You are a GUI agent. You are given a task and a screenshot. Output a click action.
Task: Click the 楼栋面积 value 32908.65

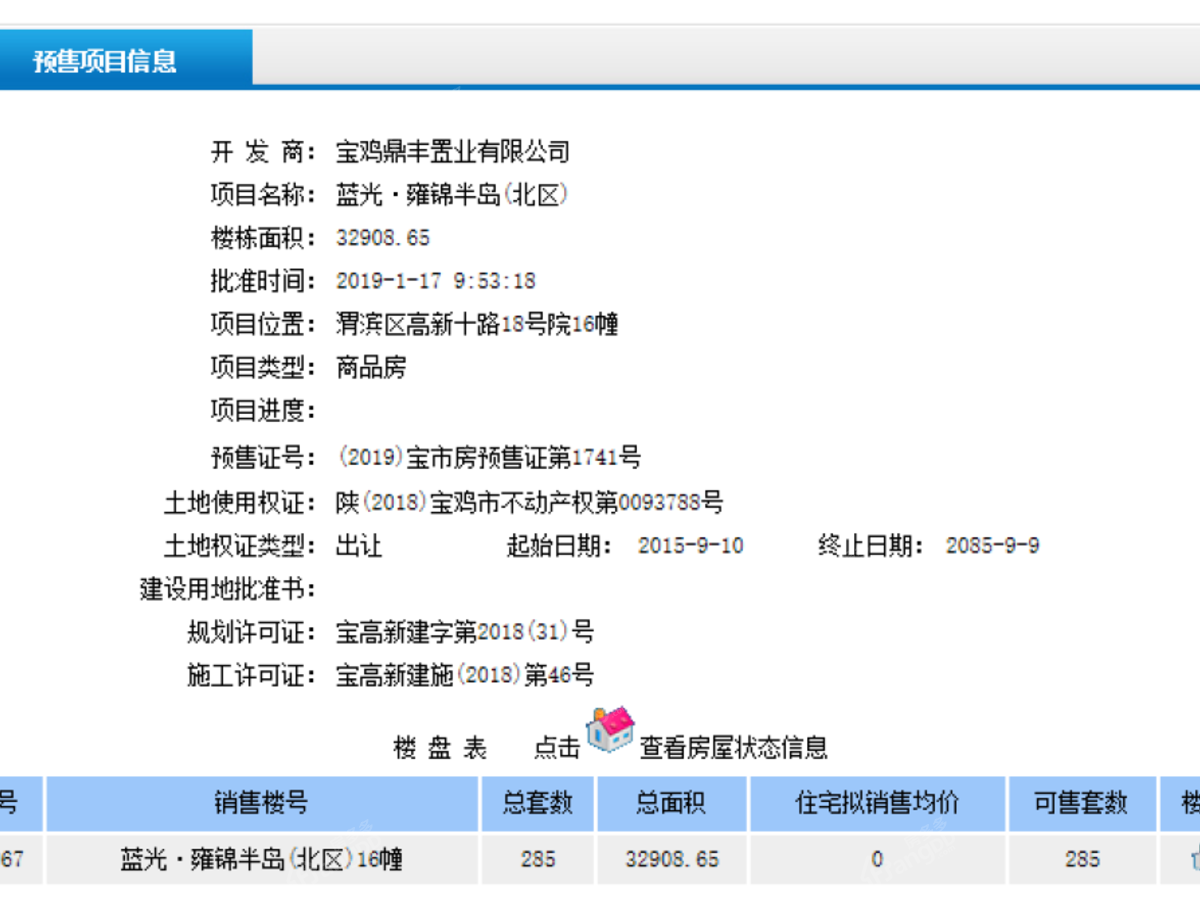pos(383,238)
